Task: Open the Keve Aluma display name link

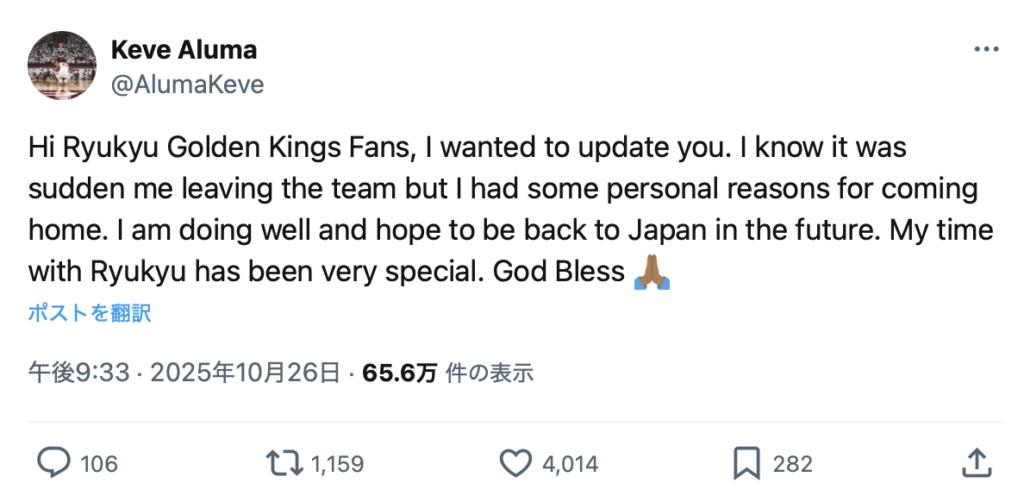Action: [x=182, y=49]
